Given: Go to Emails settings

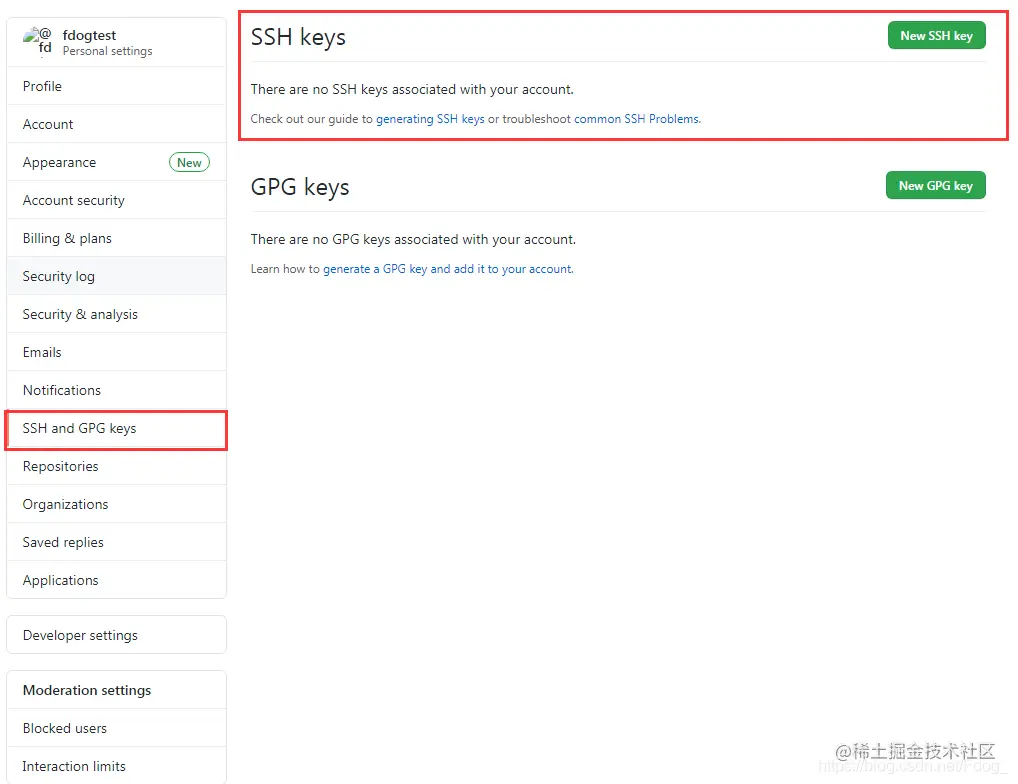Looking at the screenshot, I should pos(117,352).
